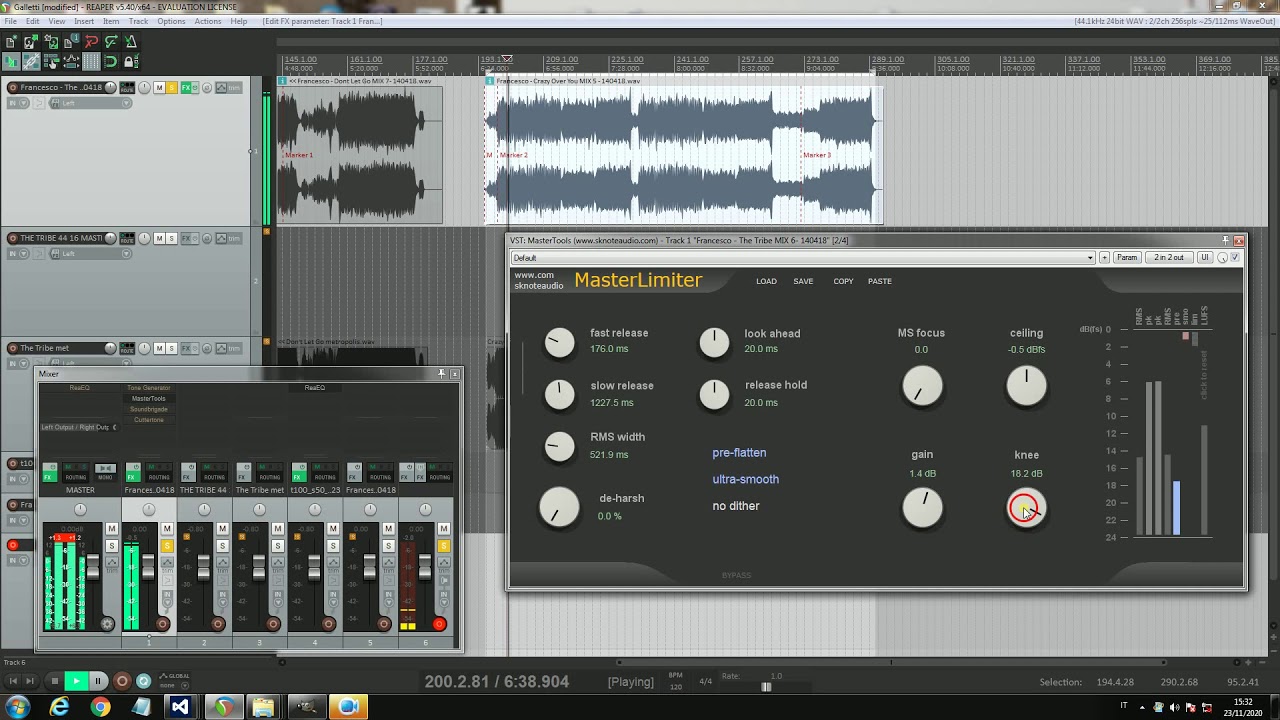The height and width of the screenshot is (720, 1280).
Task: Click the Chrome icon in the Windows taskbar
Action: 100,707
